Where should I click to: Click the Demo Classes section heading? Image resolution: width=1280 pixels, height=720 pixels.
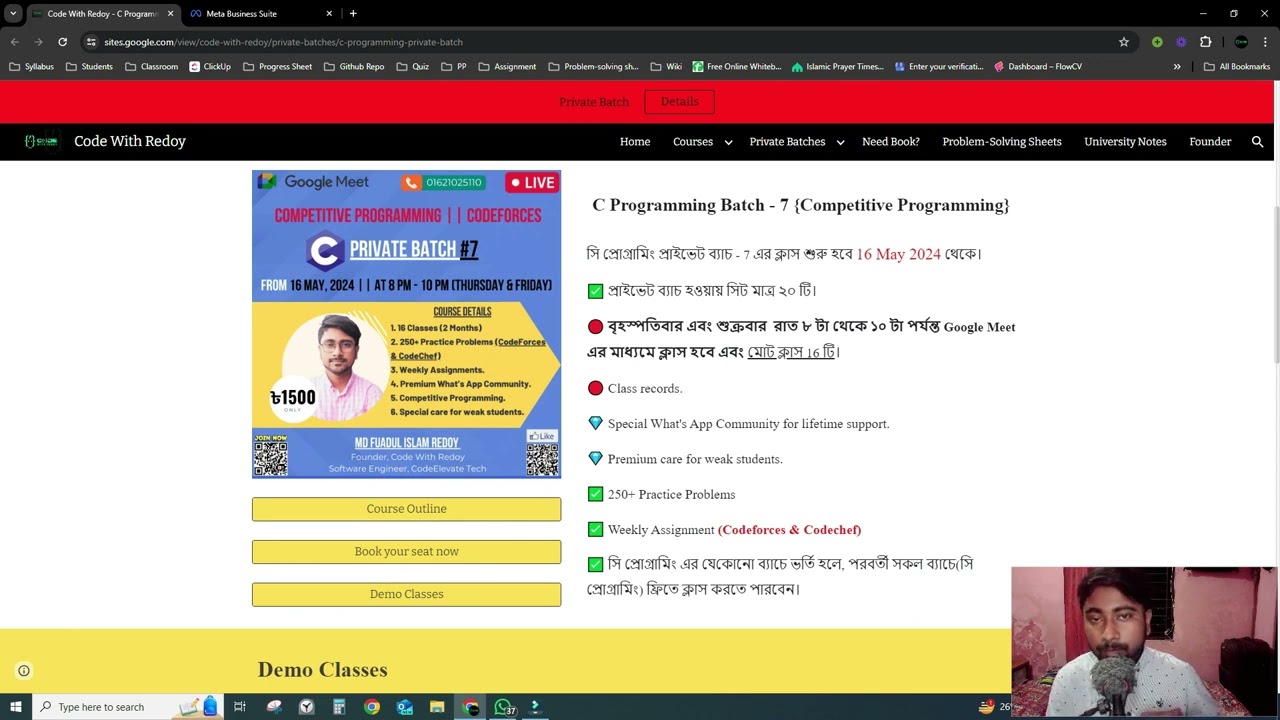(x=322, y=670)
